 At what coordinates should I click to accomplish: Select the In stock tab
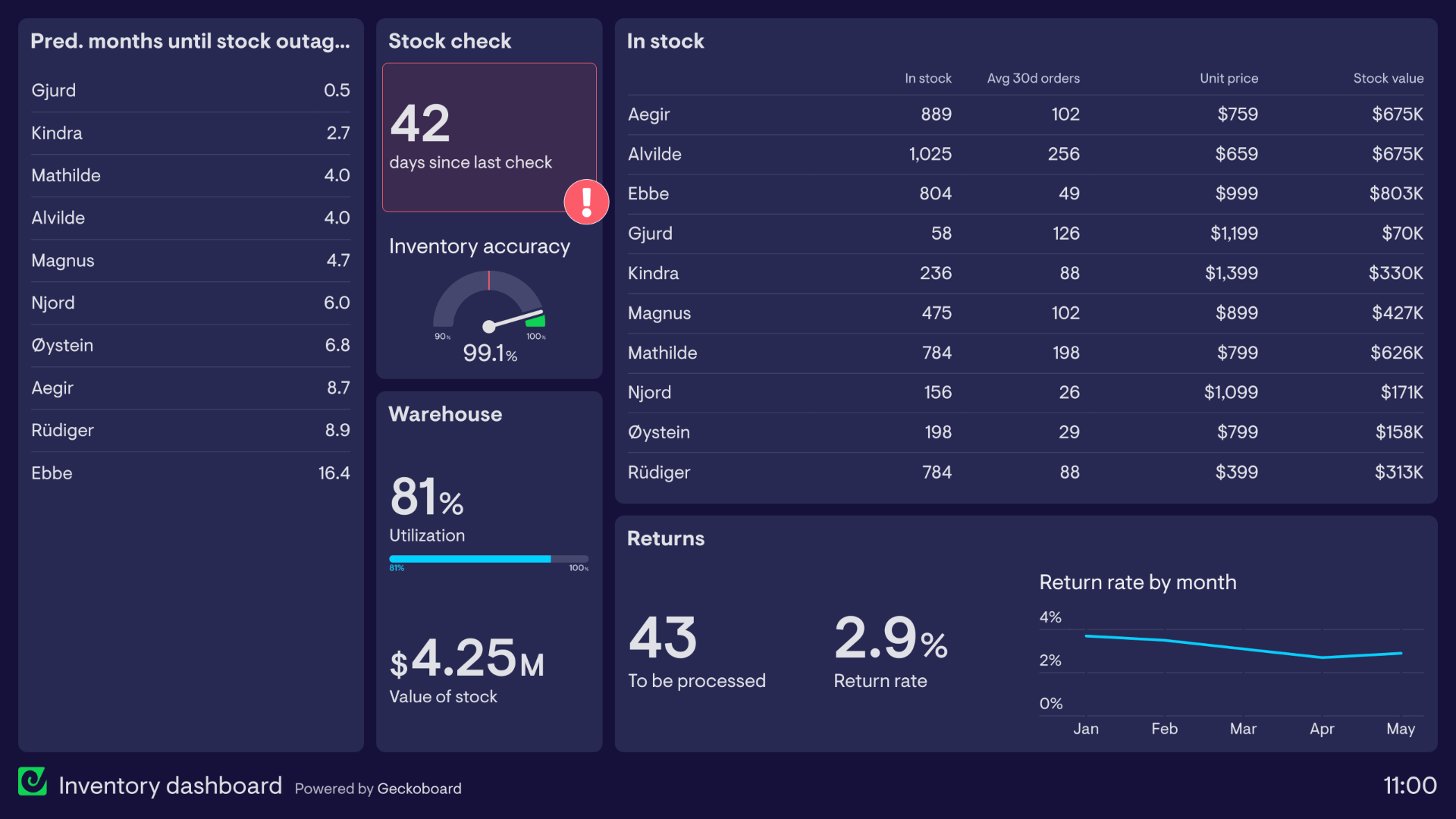665,40
